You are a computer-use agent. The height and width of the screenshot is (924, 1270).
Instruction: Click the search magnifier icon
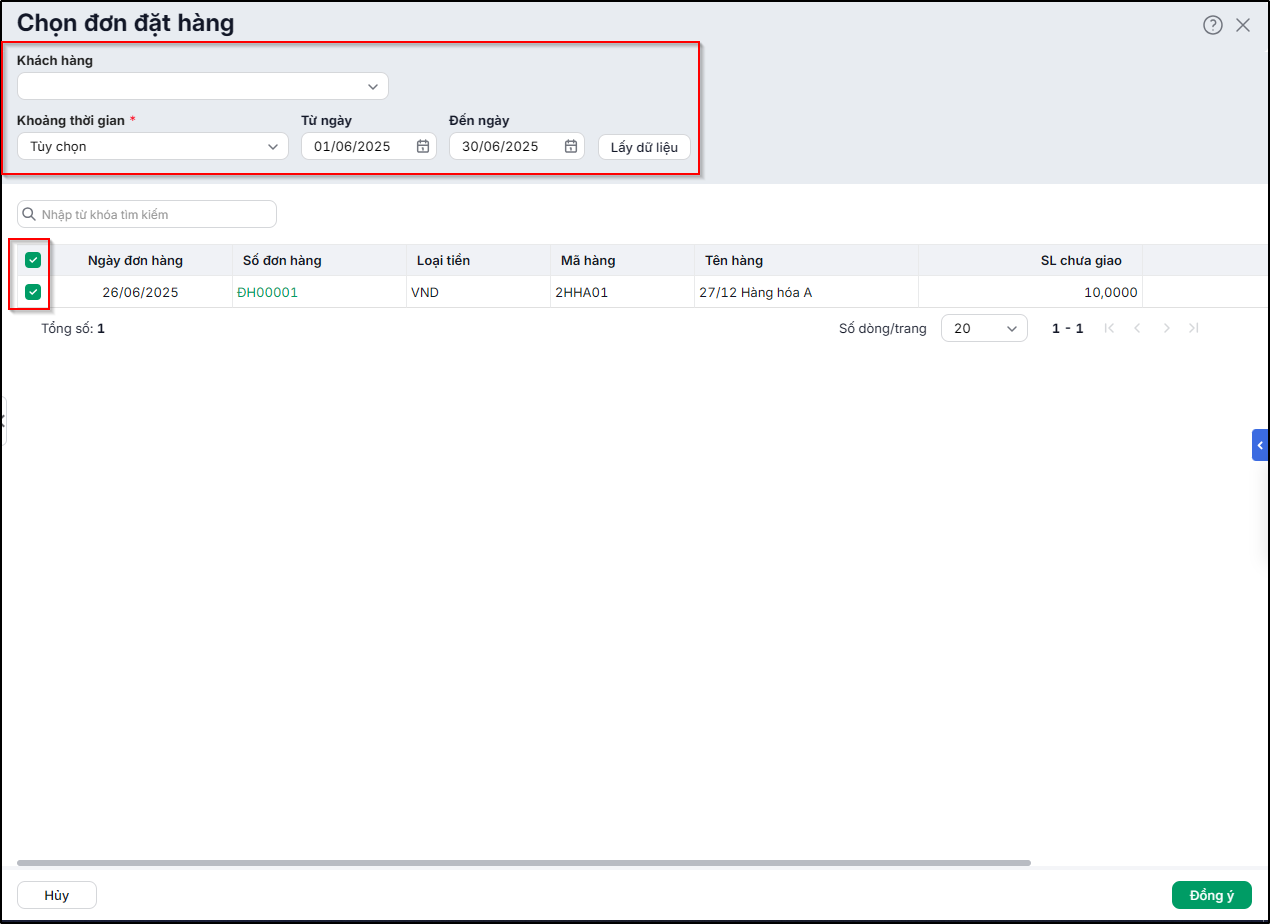coord(29,214)
